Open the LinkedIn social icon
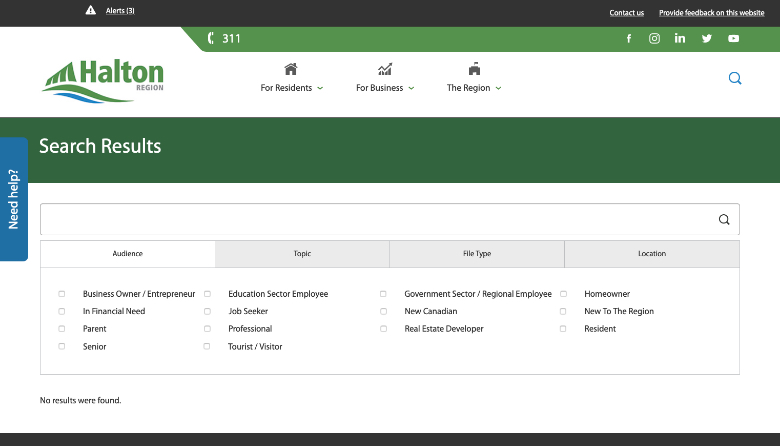 coord(680,39)
